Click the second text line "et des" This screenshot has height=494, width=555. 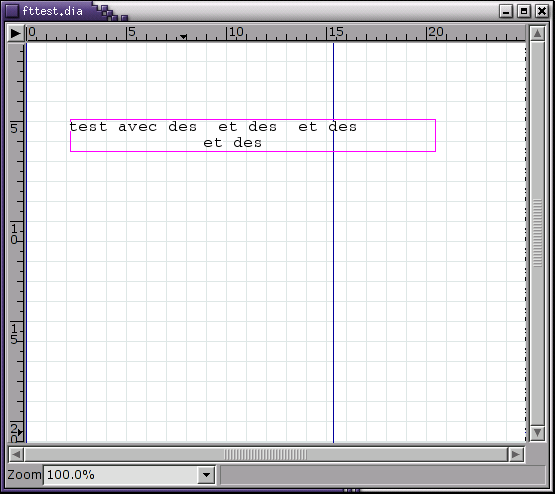pyautogui.click(x=233, y=143)
